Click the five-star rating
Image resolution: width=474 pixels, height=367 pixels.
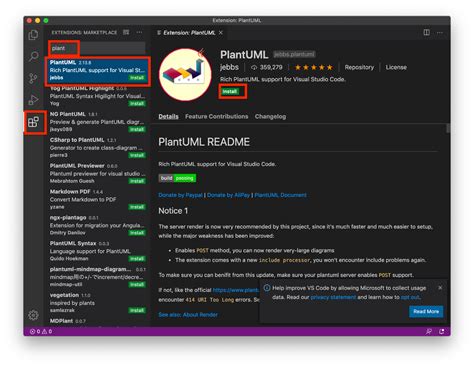(314, 67)
